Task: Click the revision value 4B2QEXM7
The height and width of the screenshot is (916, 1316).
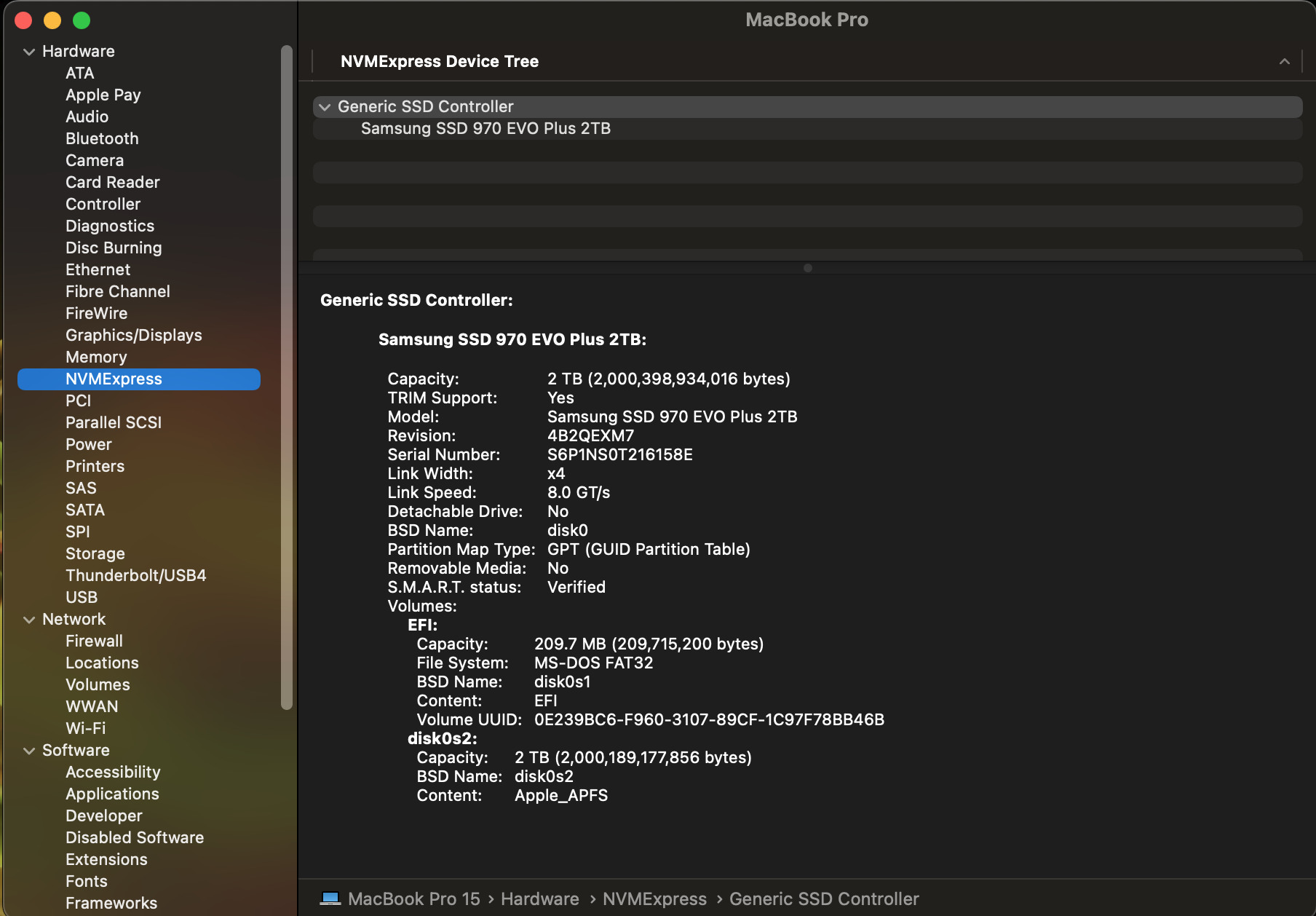Action: click(591, 436)
